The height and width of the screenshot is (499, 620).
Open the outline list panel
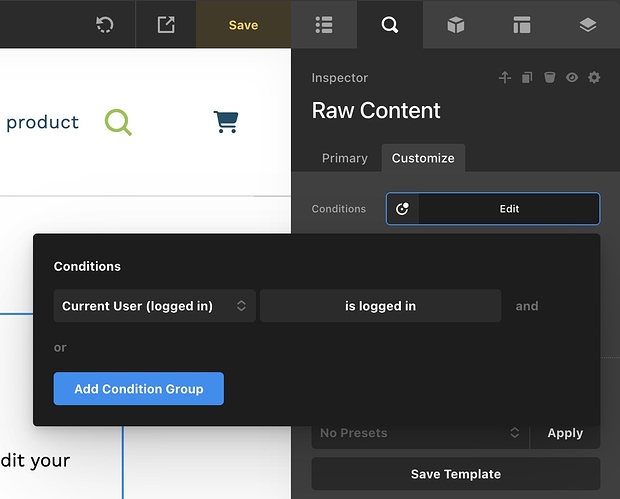(x=323, y=25)
